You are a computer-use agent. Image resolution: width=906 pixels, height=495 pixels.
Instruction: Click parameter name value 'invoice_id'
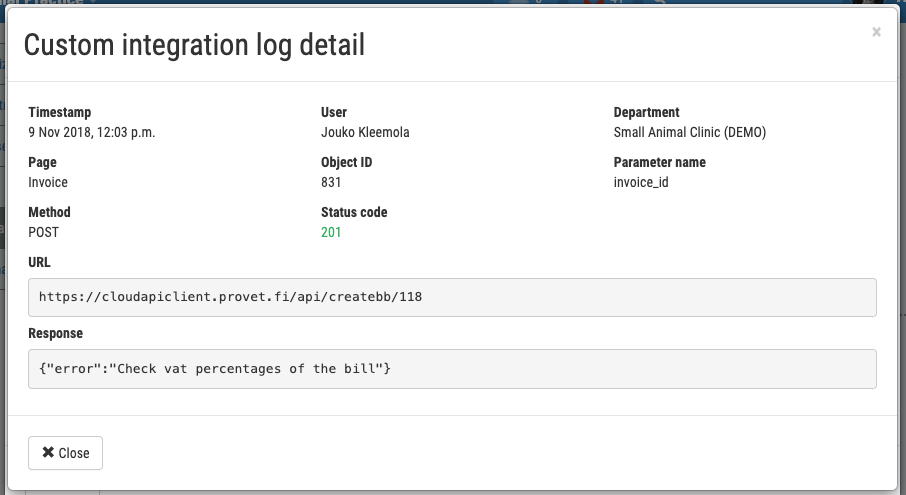click(641, 183)
